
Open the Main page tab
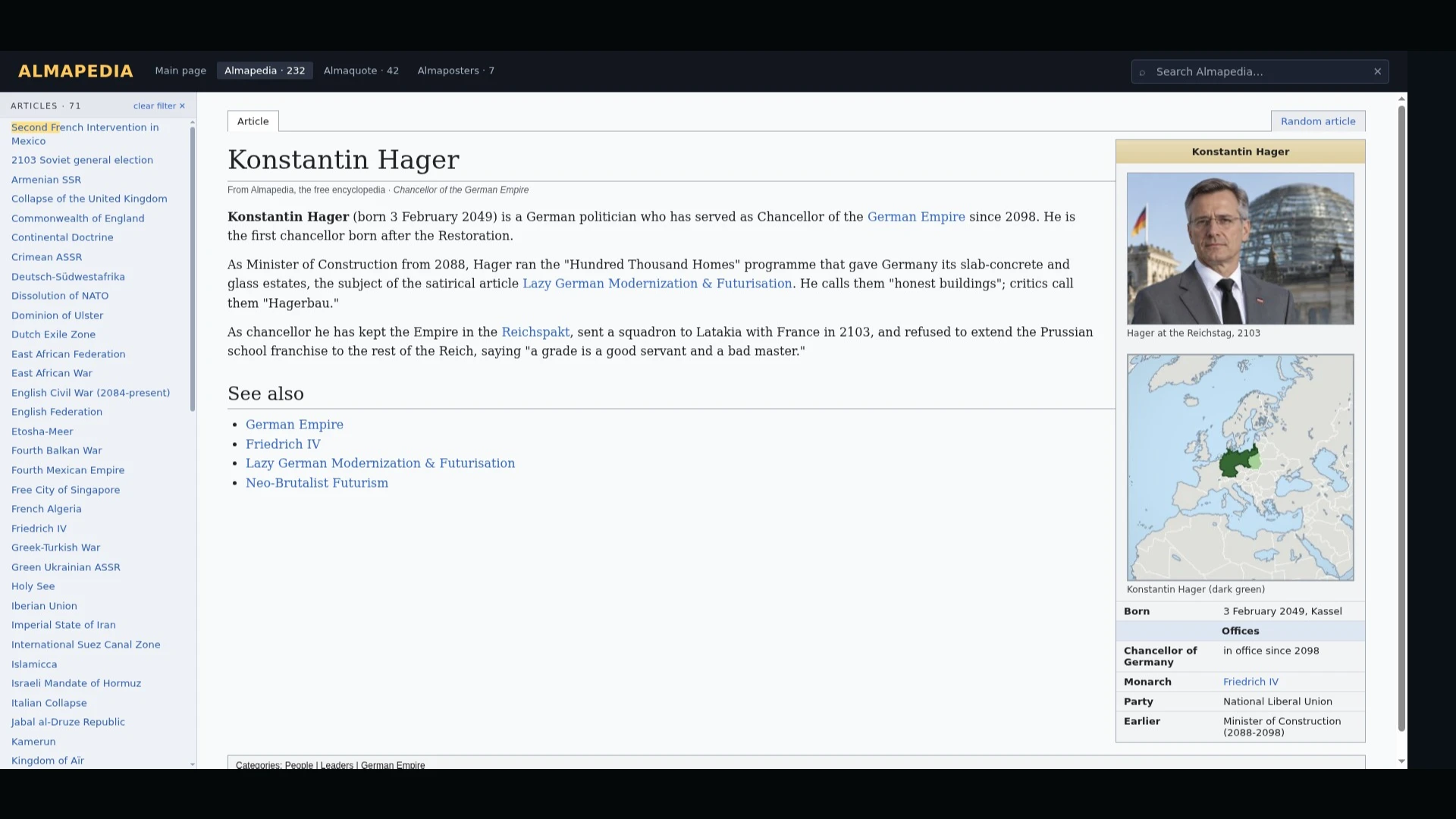180,71
